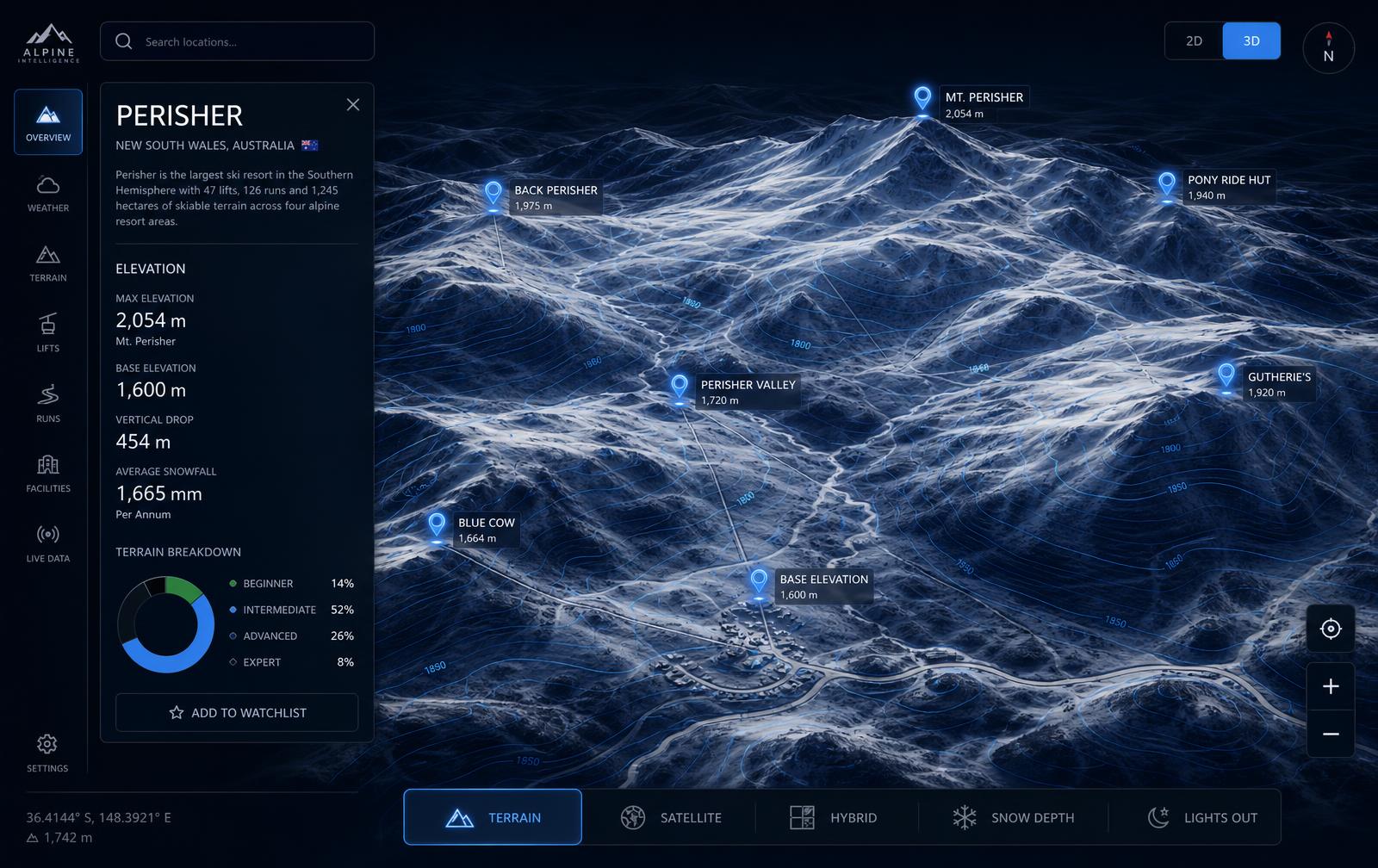Click the vertical drop value 454 m
1378x868 pixels.
tap(143, 442)
